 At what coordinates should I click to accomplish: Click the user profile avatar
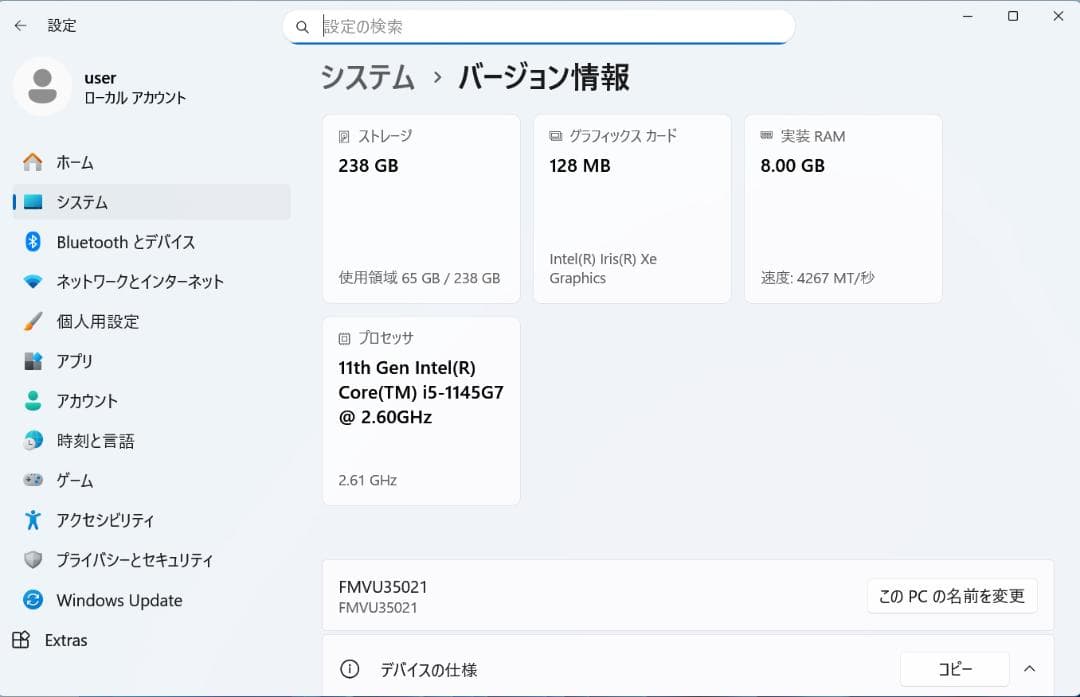pyautogui.click(x=42, y=87)
